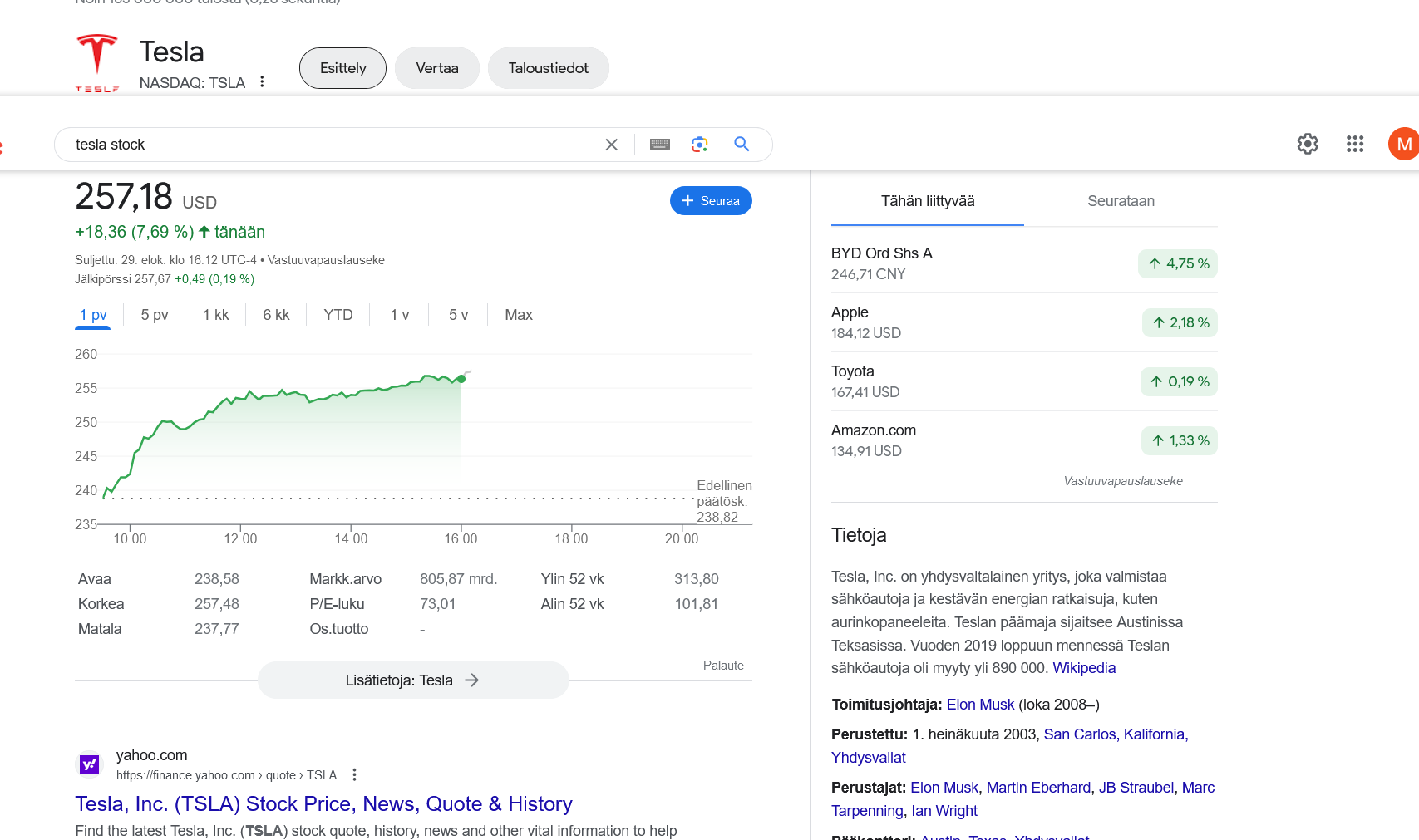
Task: Toggle follow with the Seuraa button
Action: point(711,201)
